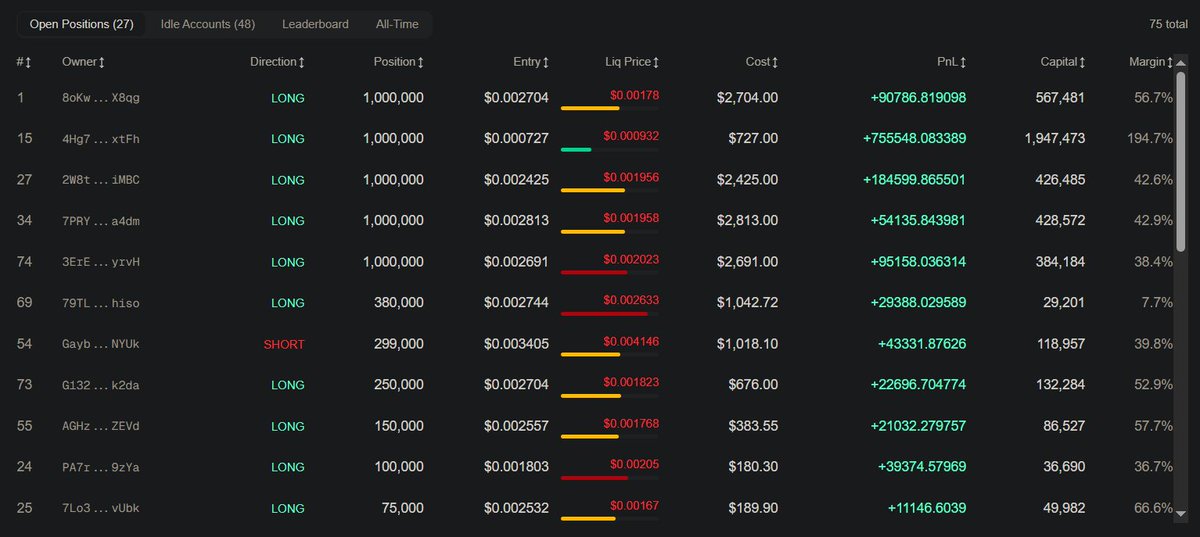Click the entry price $0.001803
1200x537 pixels.
point(517,467)
